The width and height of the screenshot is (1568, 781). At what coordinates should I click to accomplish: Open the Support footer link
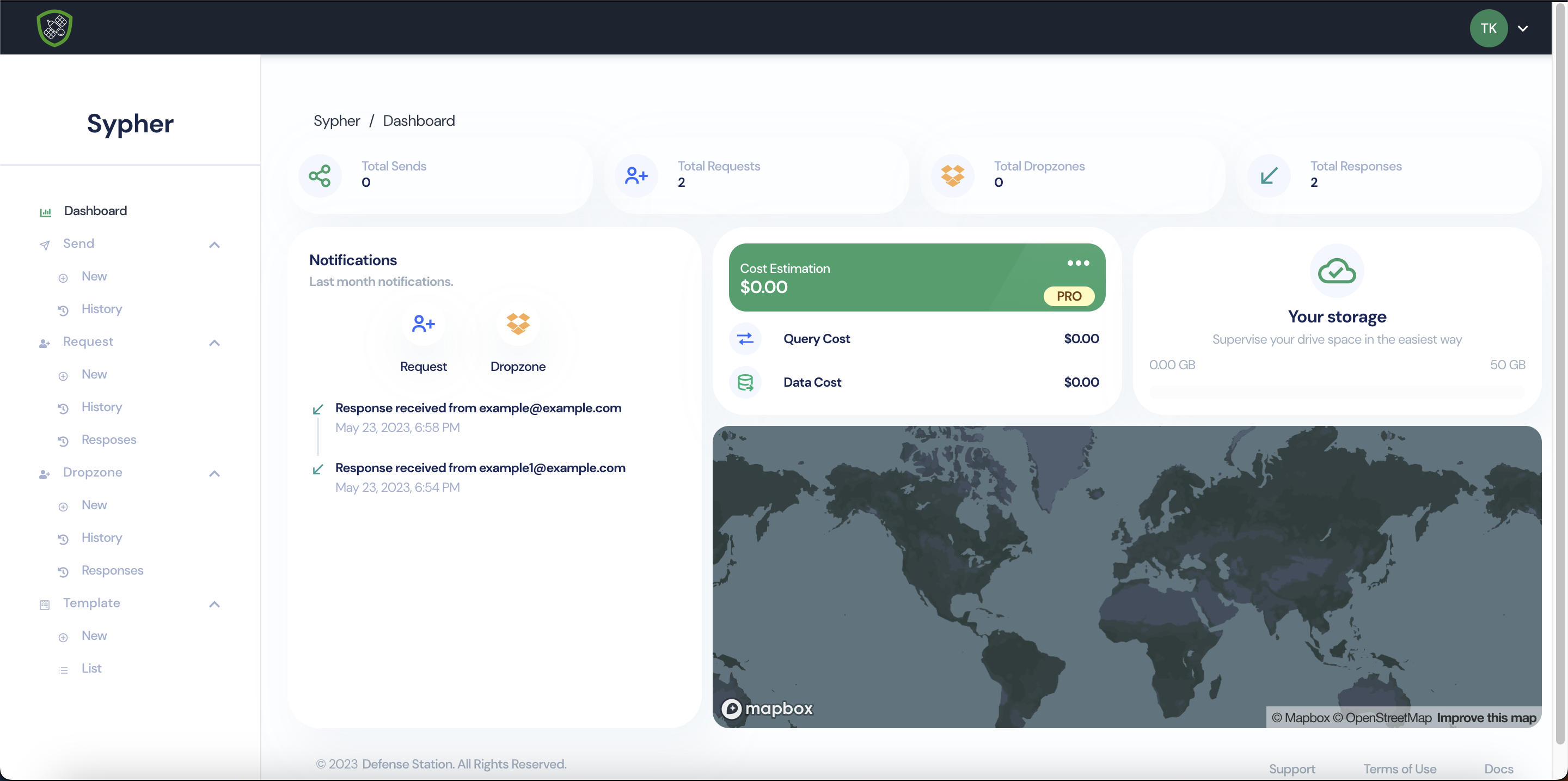[x=1291, y=769]
